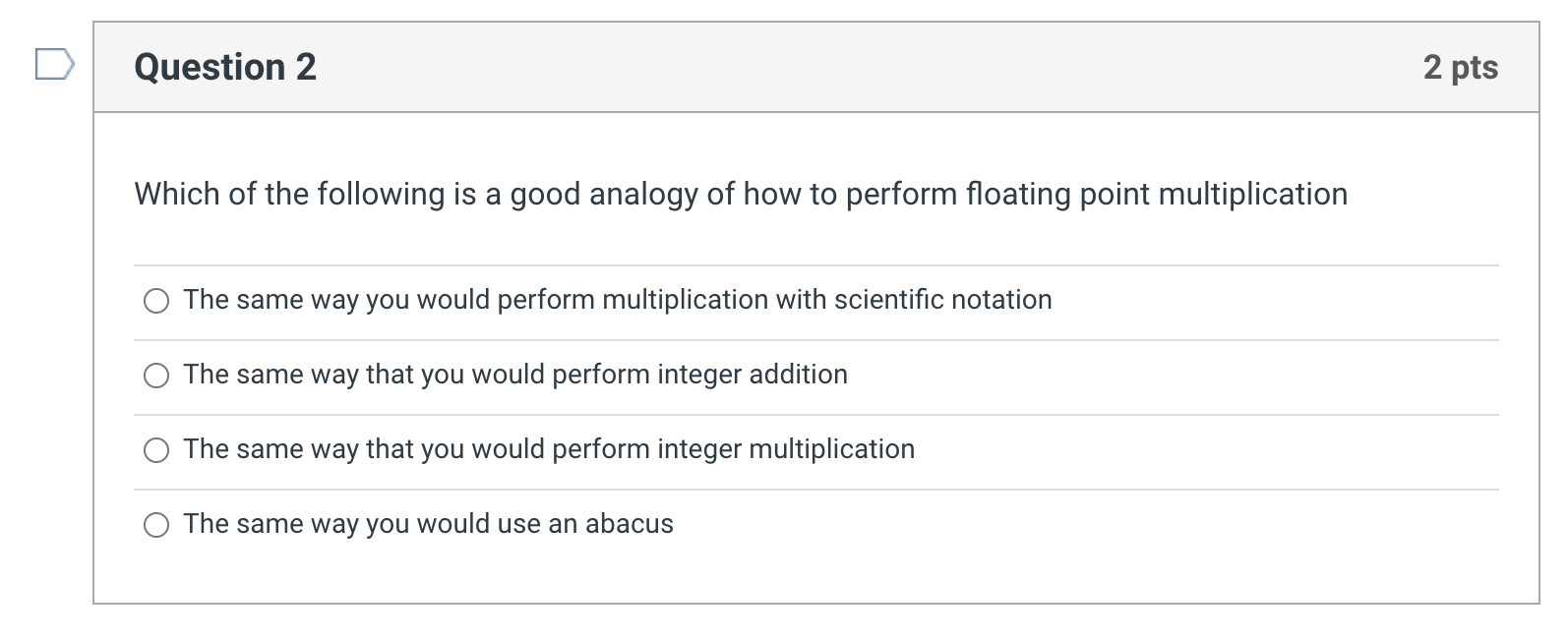Viewport: 1568px width, 639px height.
Task: Mark the abacus option radio button
Action: (x=156, y=525)
